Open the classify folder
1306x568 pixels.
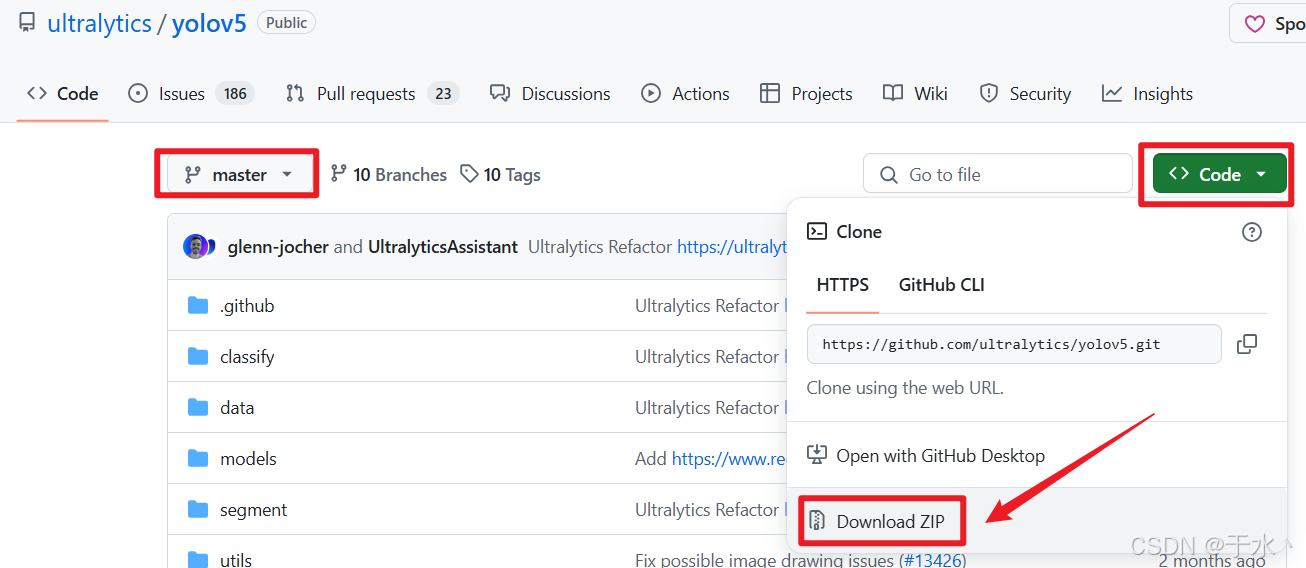247,357
